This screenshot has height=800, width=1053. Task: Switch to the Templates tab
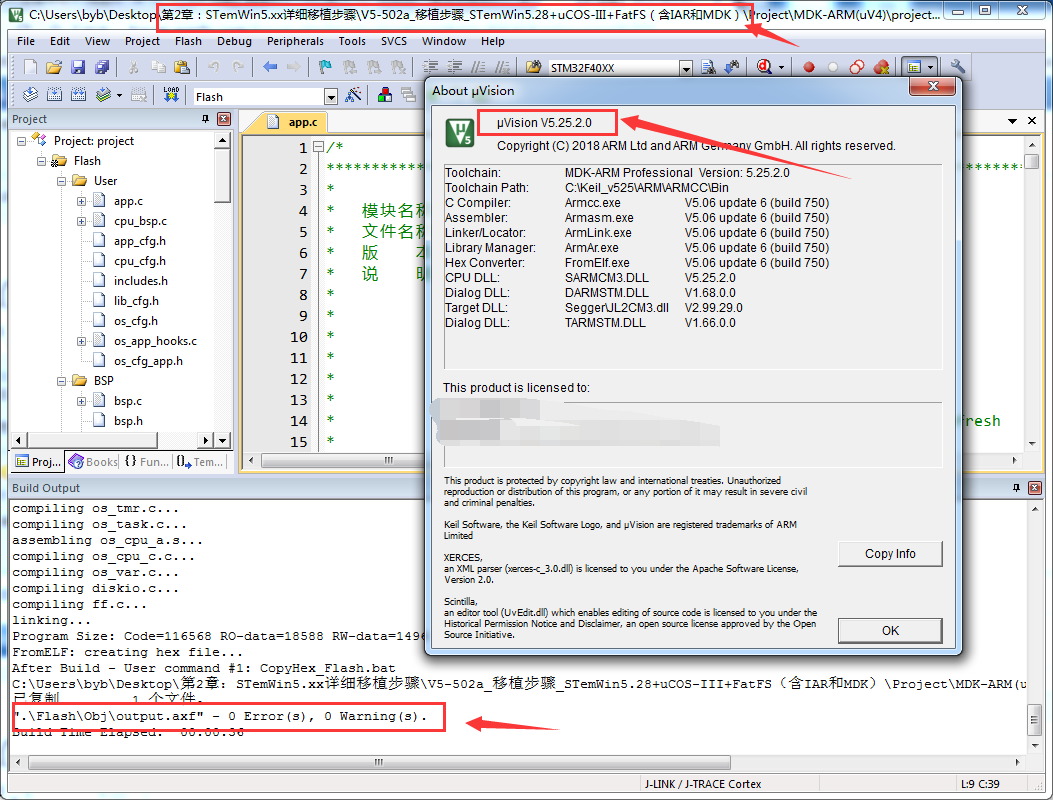tap(199, 461)
